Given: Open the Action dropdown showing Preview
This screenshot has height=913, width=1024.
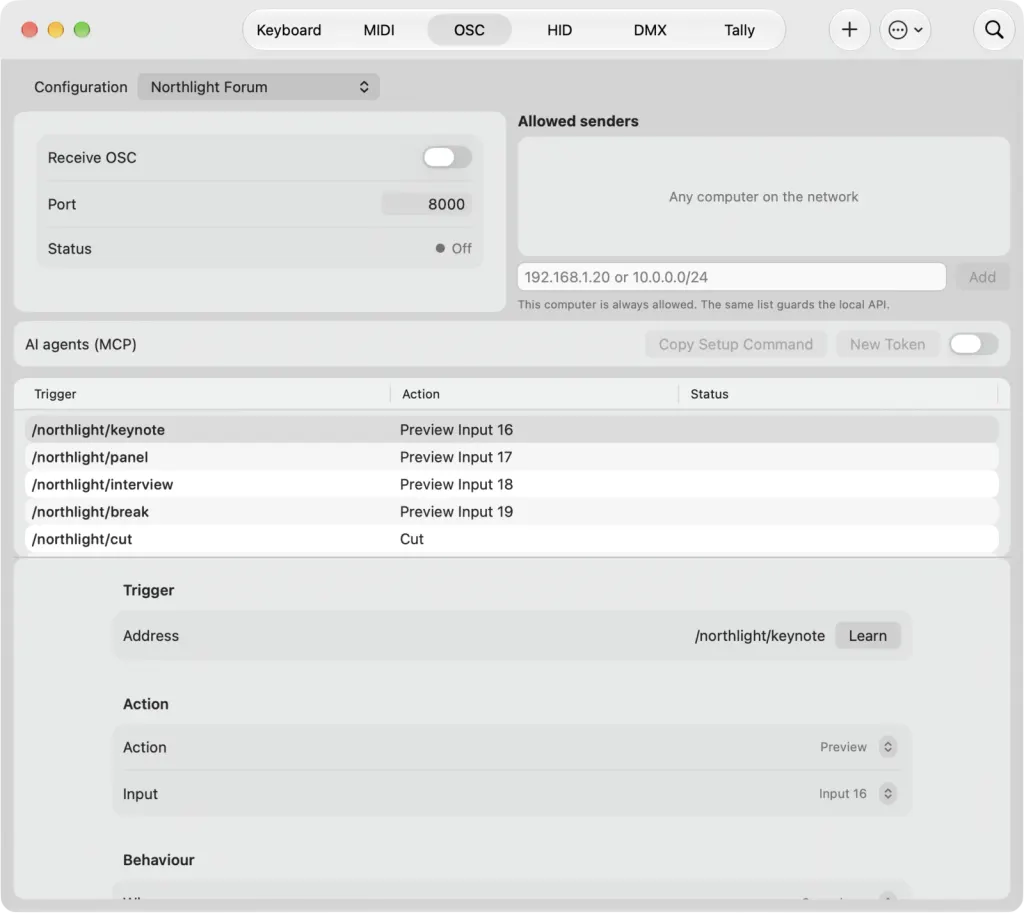Looking at the screenshot, I should click(858, 747).
